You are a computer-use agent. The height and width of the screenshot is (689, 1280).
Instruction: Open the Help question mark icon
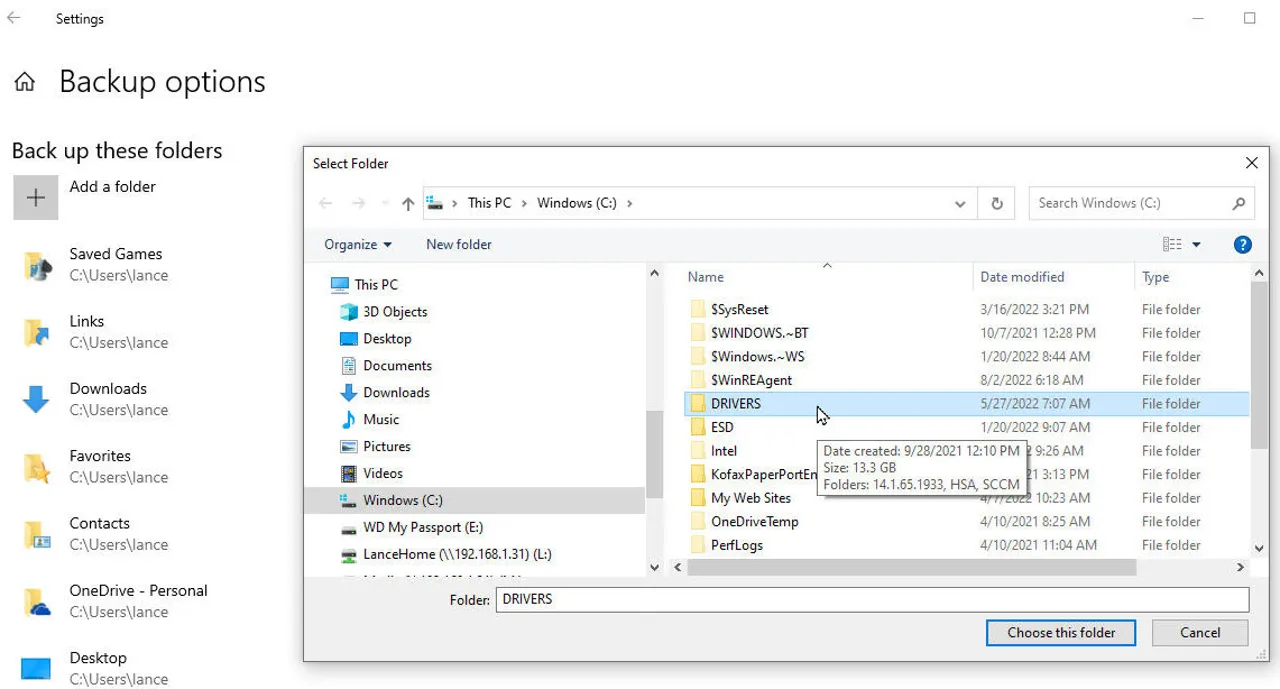point(1242,245)
